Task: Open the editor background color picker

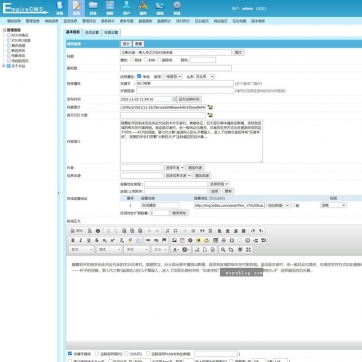Action: [186, 249]
